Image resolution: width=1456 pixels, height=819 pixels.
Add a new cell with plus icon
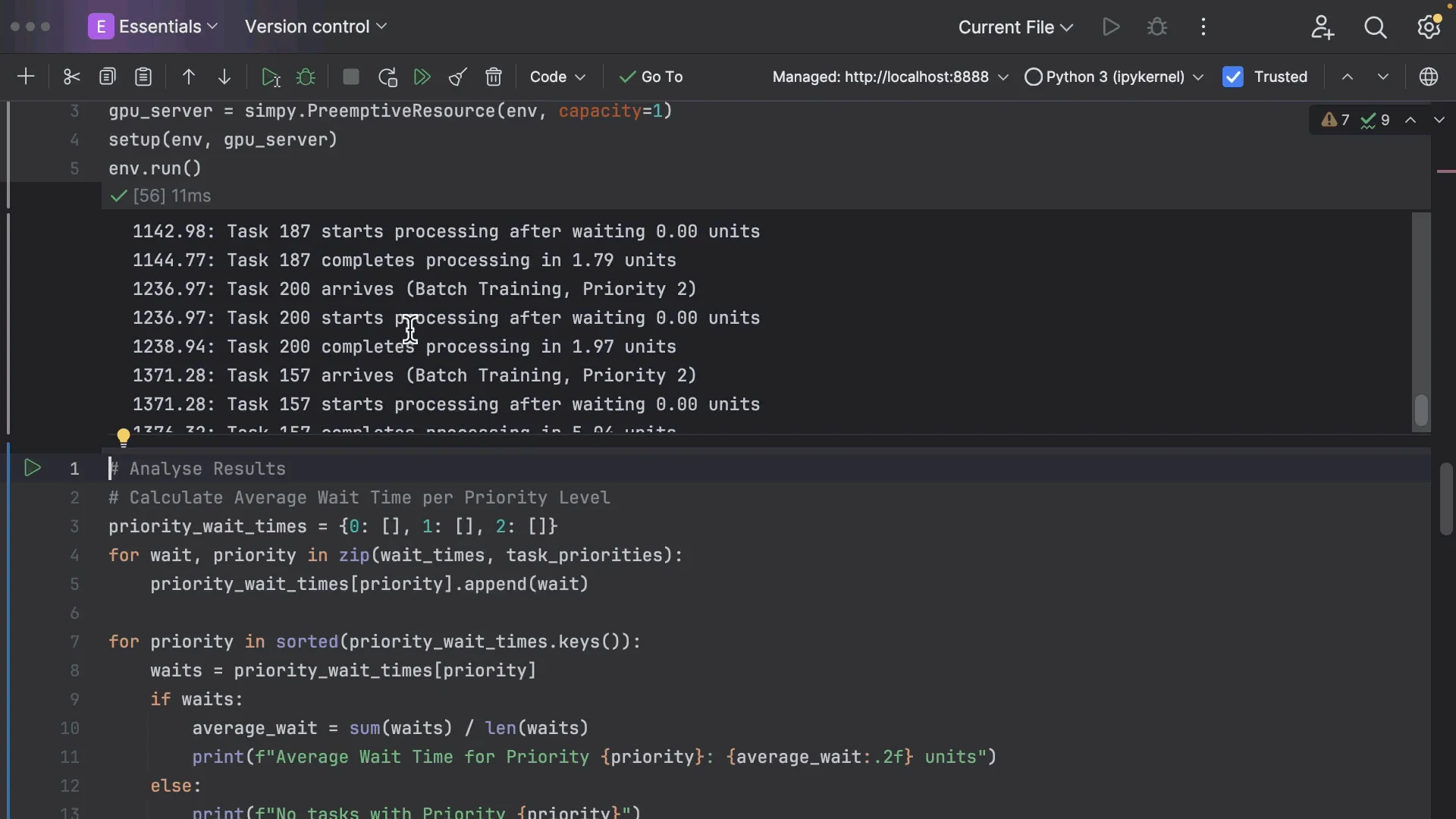point(26,77)
